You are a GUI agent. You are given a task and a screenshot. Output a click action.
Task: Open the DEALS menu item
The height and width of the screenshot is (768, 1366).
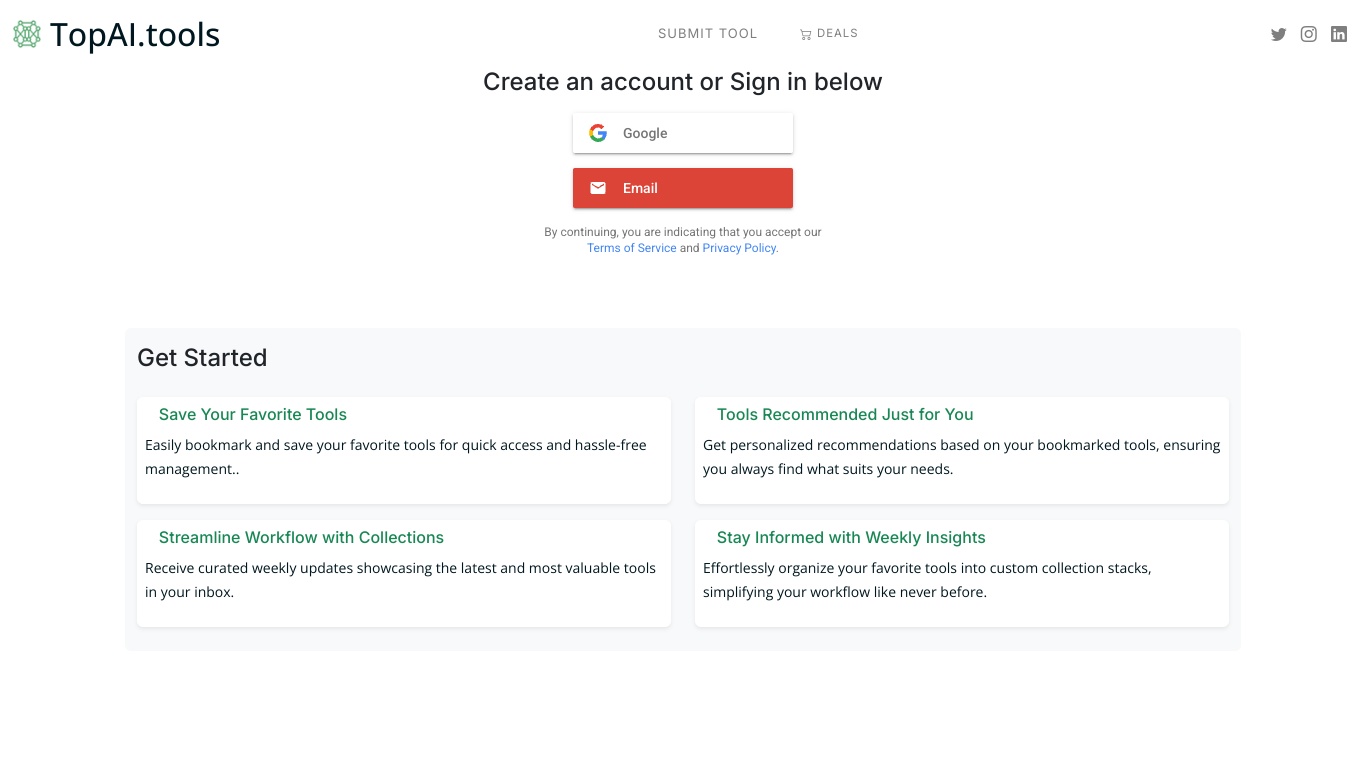829,34
